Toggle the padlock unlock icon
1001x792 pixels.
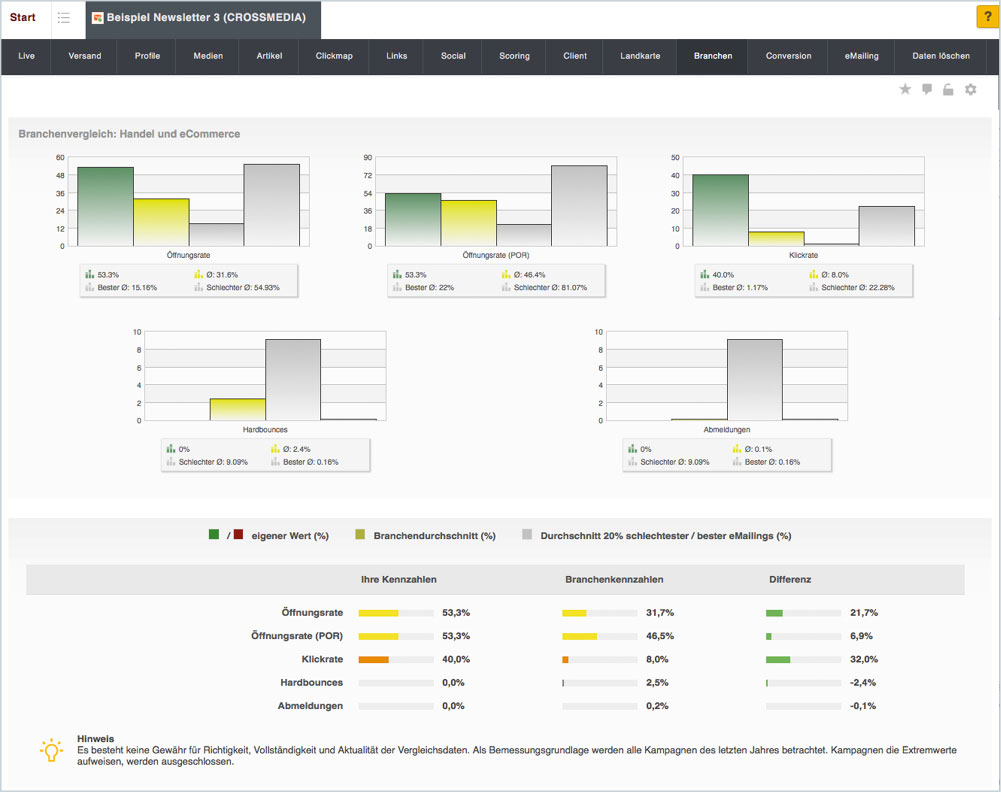tap(948, 90)
